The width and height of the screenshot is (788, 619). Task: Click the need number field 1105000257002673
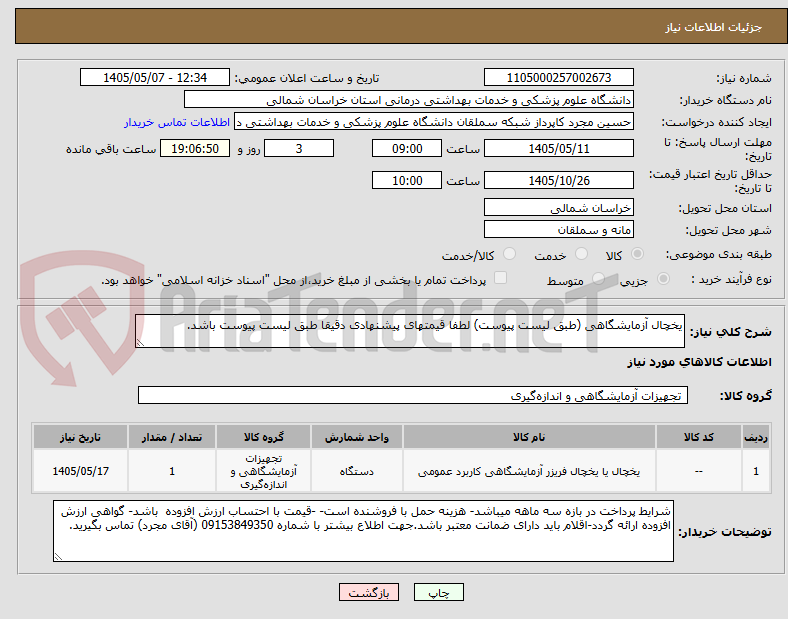tap(559, 77)
